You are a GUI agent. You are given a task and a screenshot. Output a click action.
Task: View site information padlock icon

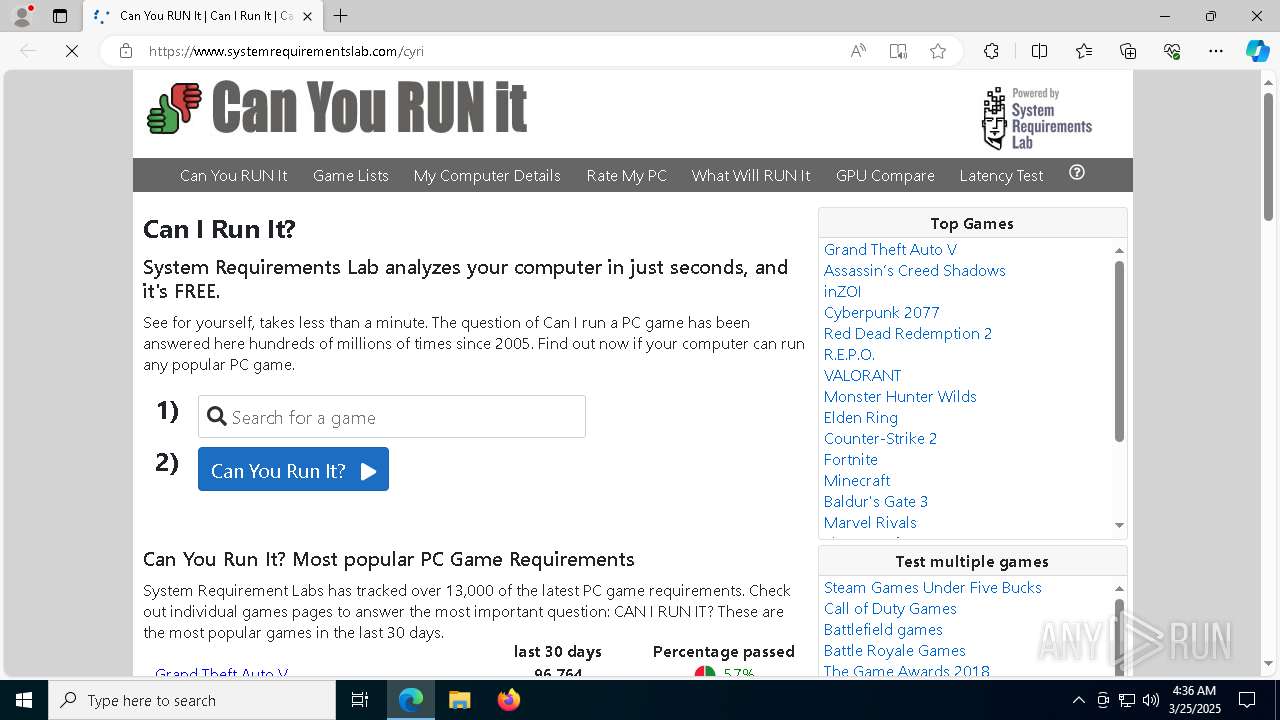126,51
